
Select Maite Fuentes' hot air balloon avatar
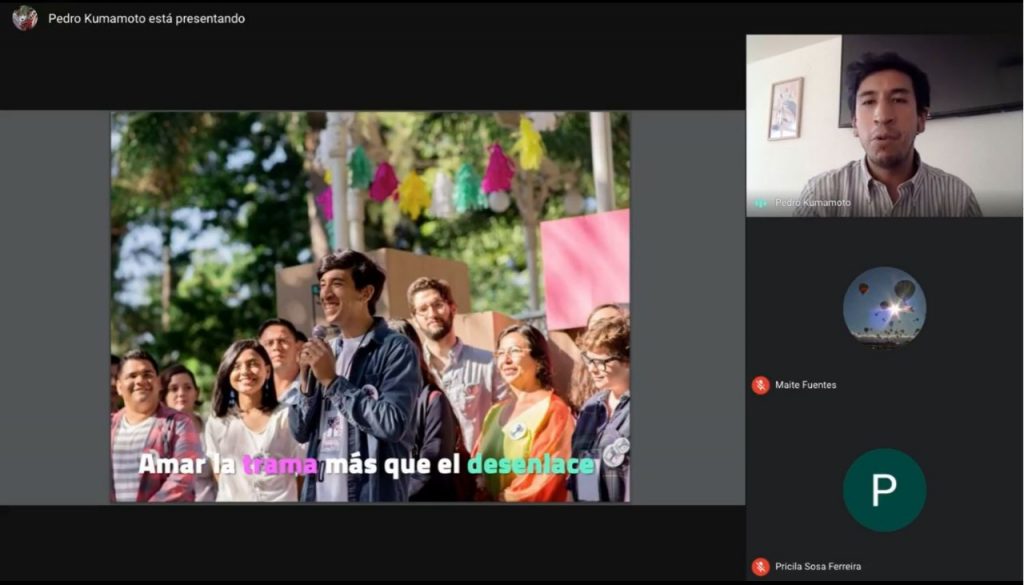coord(884,308)
